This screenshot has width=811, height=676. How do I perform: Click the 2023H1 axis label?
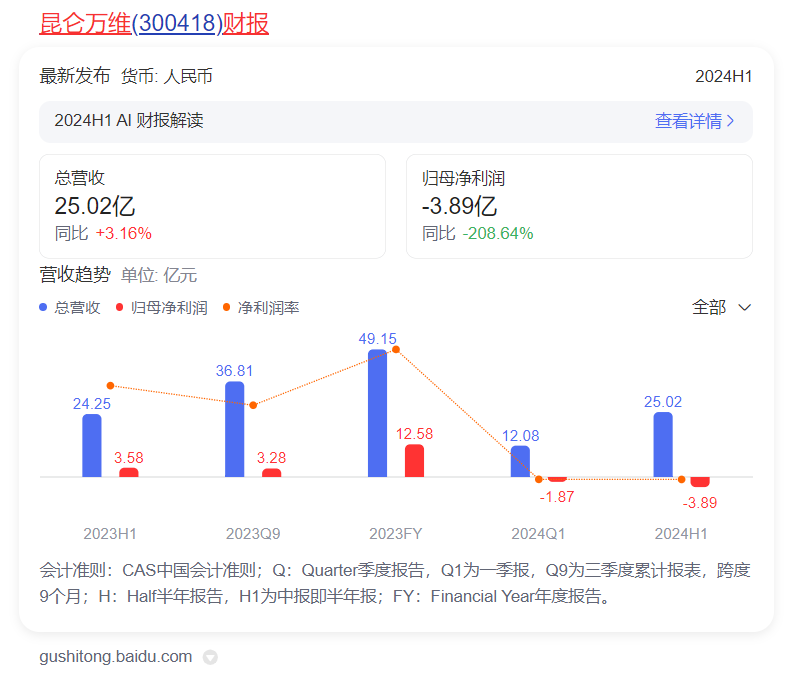click(x=110, y=534)
